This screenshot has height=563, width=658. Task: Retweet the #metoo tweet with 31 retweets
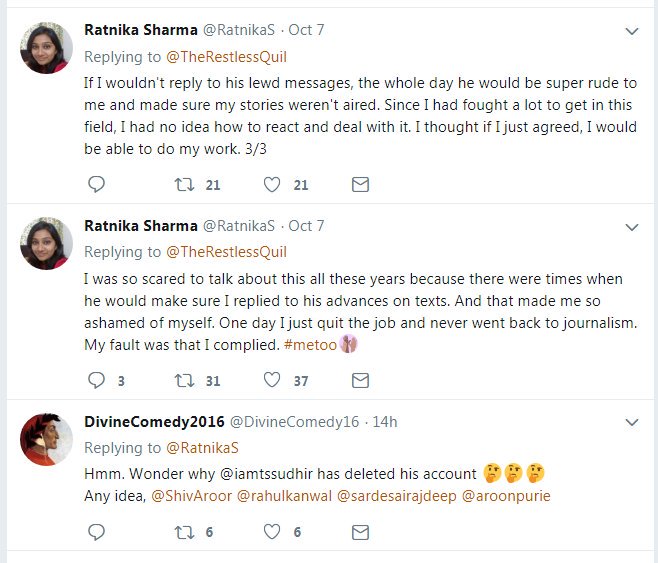(183, 380)
